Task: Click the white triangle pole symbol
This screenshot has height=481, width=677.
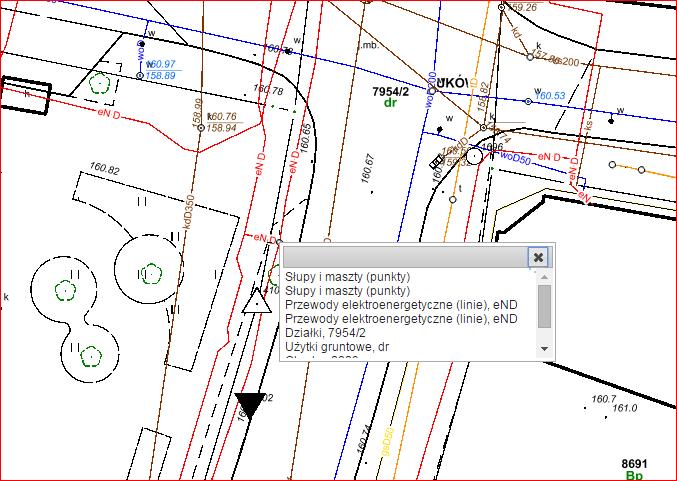Action: pos(257,301)
